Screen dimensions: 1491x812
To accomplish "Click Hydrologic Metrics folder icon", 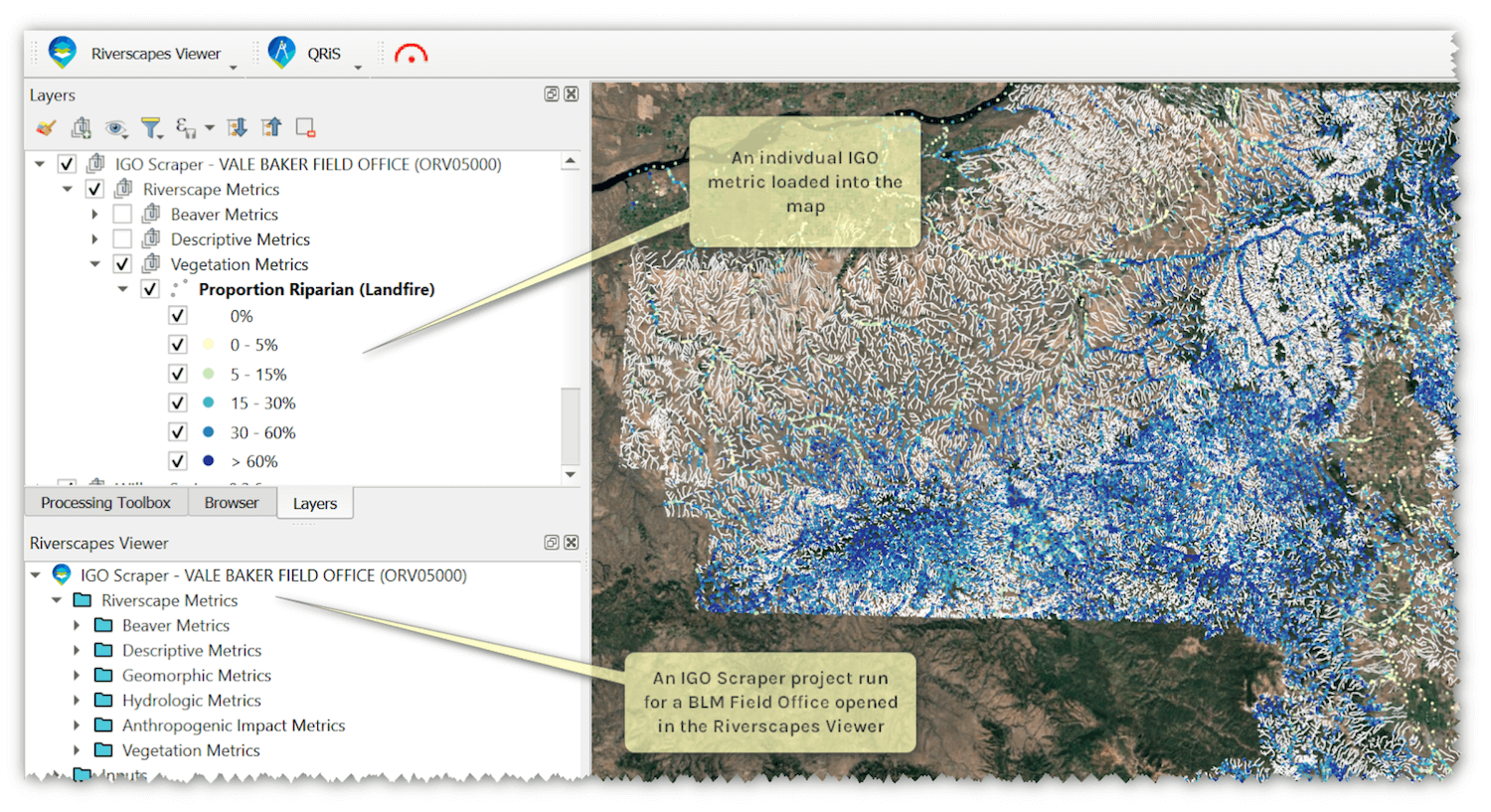I will (x=103, y=700).
